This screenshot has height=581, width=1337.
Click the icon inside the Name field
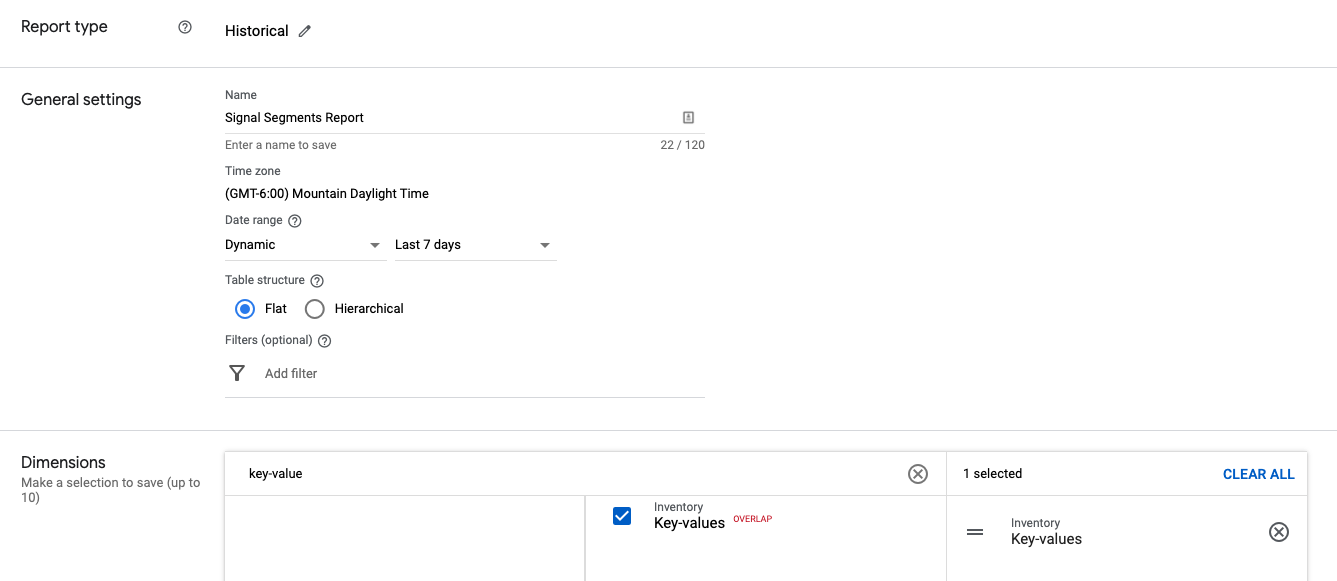pyautogui.click(x=688, y=117)
